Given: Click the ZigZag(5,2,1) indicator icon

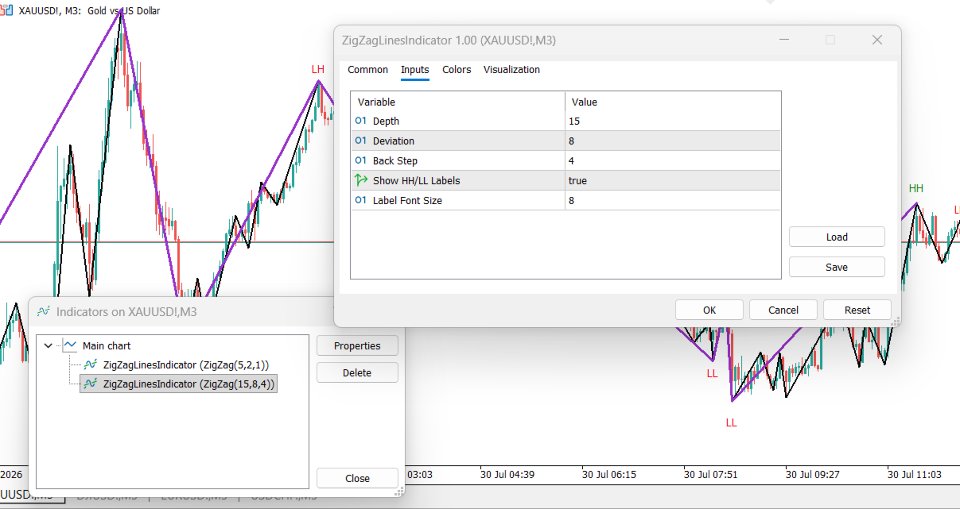Looking at the screenshot, I should (91, 365).
